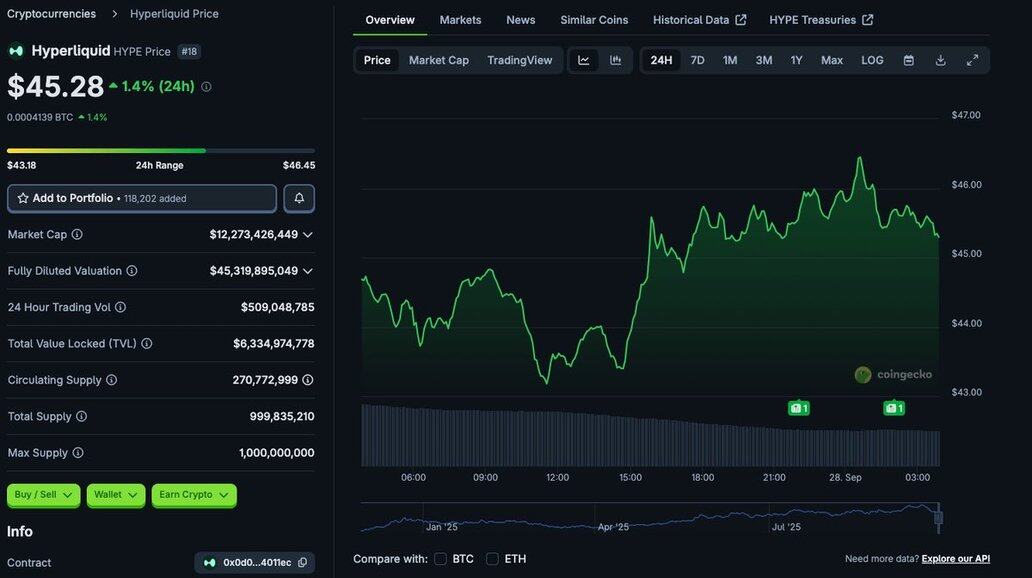Screen dimensions: 1032x578
Task: Open the calendar date range picker icon
Action: pos(908,60)
